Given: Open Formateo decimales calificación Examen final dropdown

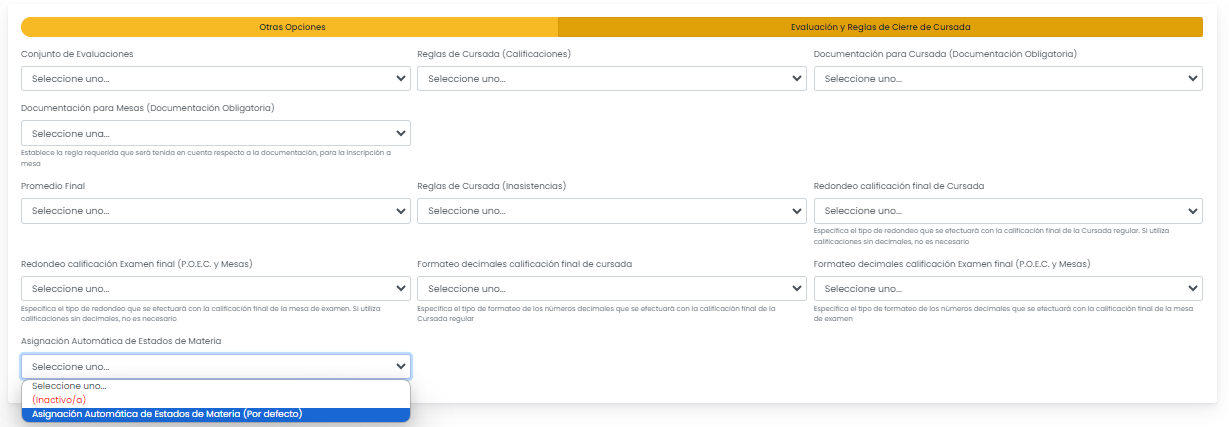Looking at the screenshot, I should pos(1008,288).
